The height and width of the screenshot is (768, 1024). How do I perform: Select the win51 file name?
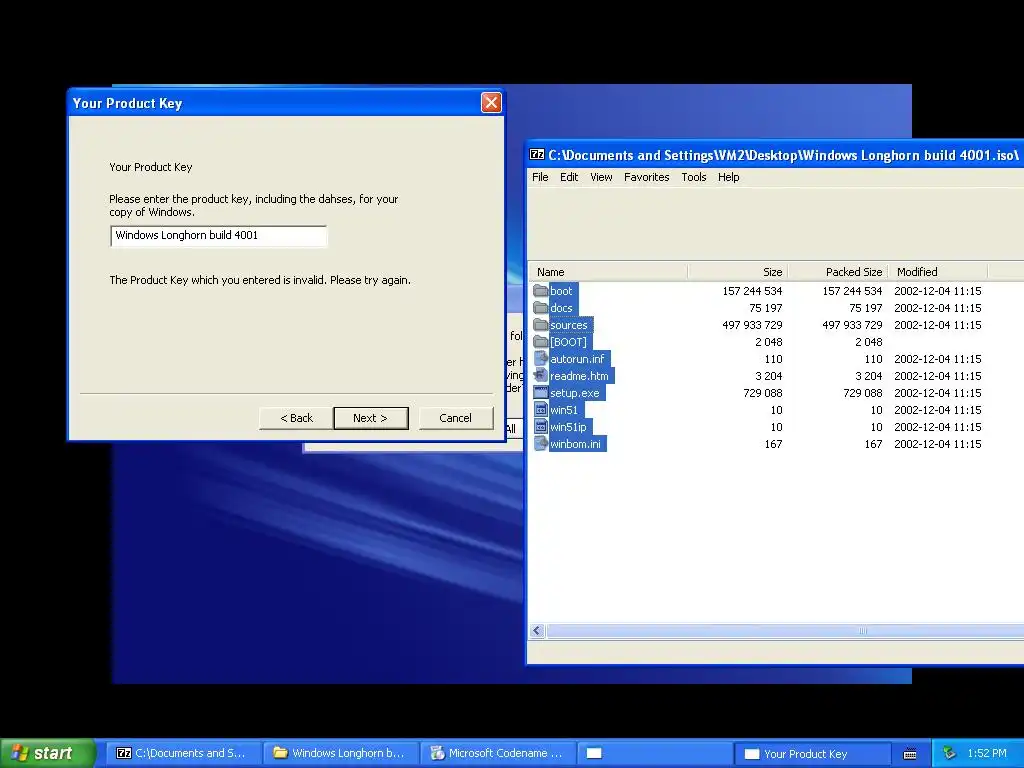click(564, 409)
